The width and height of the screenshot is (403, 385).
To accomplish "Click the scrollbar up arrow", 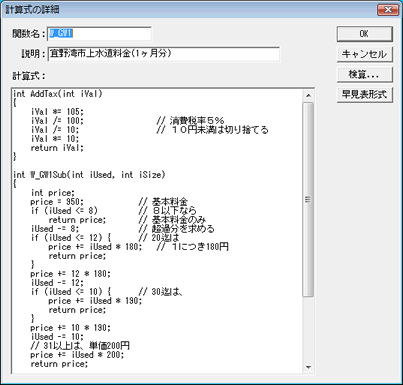I will click(x=308, y=96).
